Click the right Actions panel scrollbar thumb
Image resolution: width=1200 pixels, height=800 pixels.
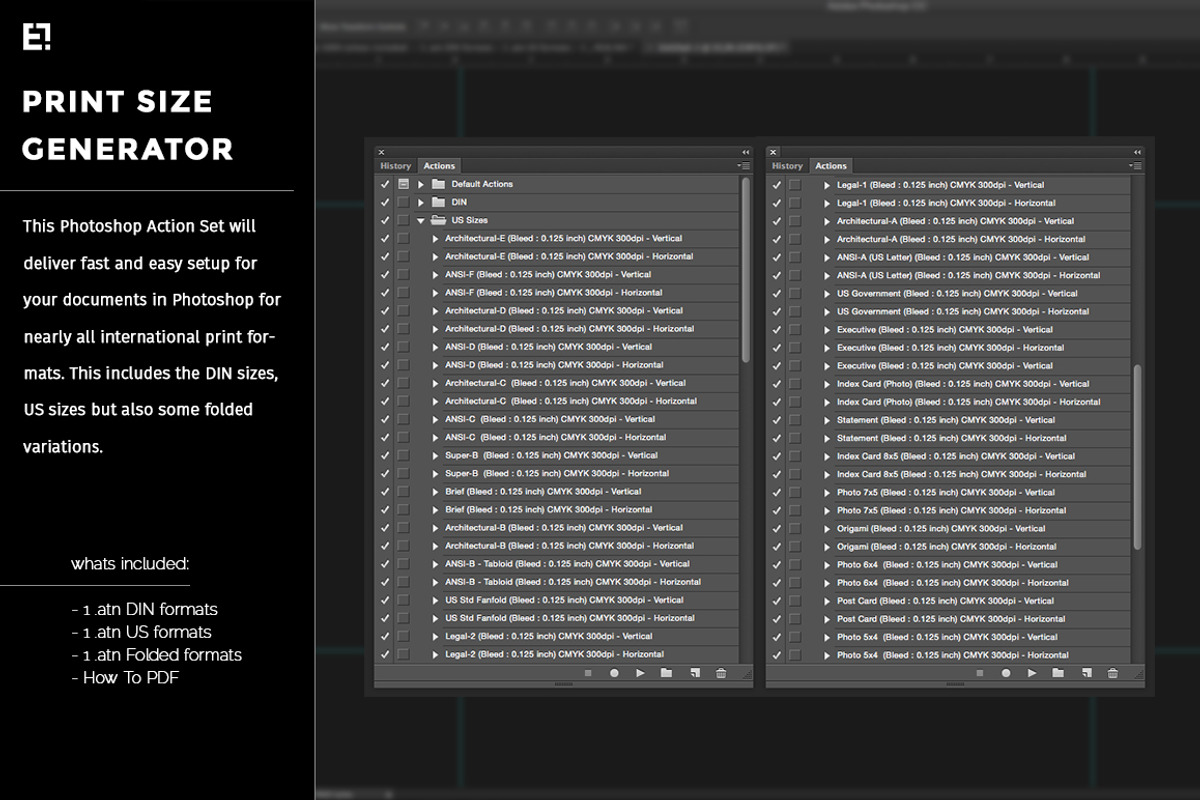[x=1138, y=457]
